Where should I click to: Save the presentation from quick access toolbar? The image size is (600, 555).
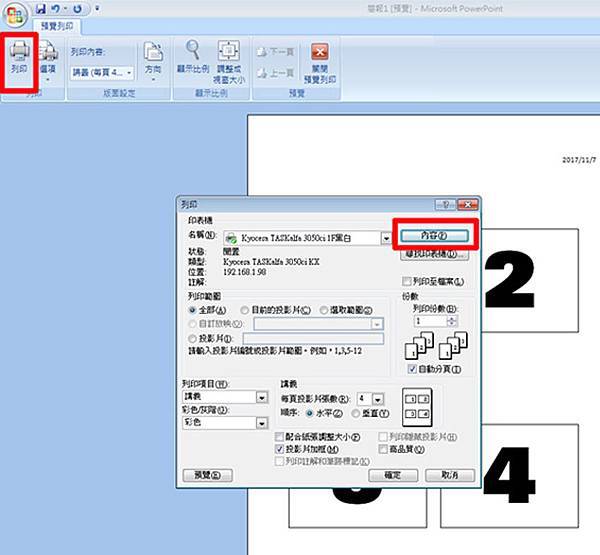[x=41, y=9]
